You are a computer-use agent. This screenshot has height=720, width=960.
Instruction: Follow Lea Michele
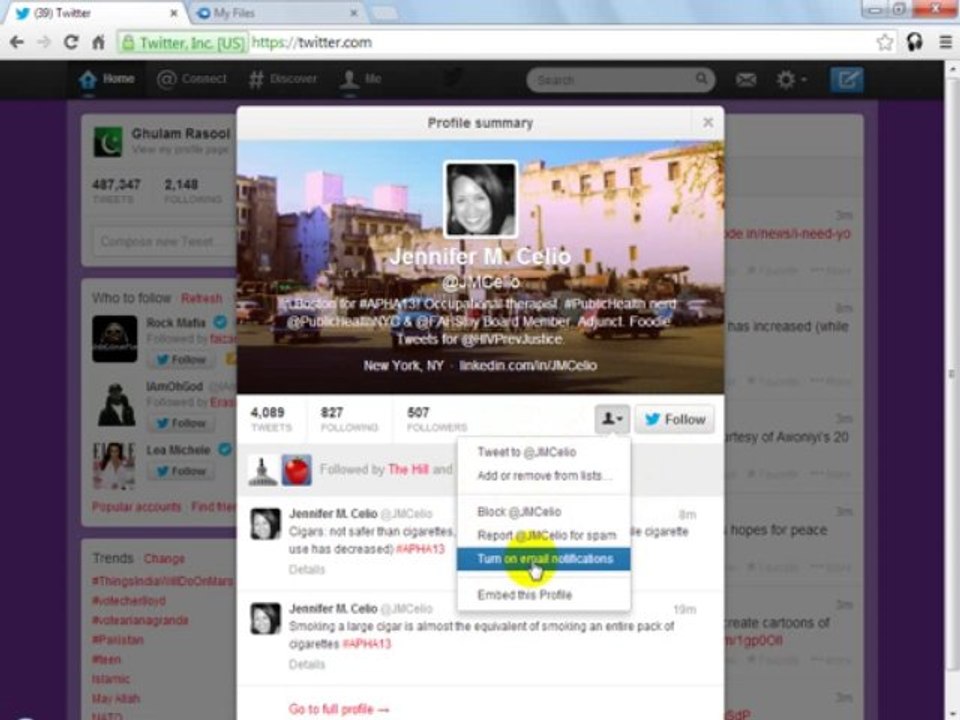pyautogui.click(x=181, y=471)
